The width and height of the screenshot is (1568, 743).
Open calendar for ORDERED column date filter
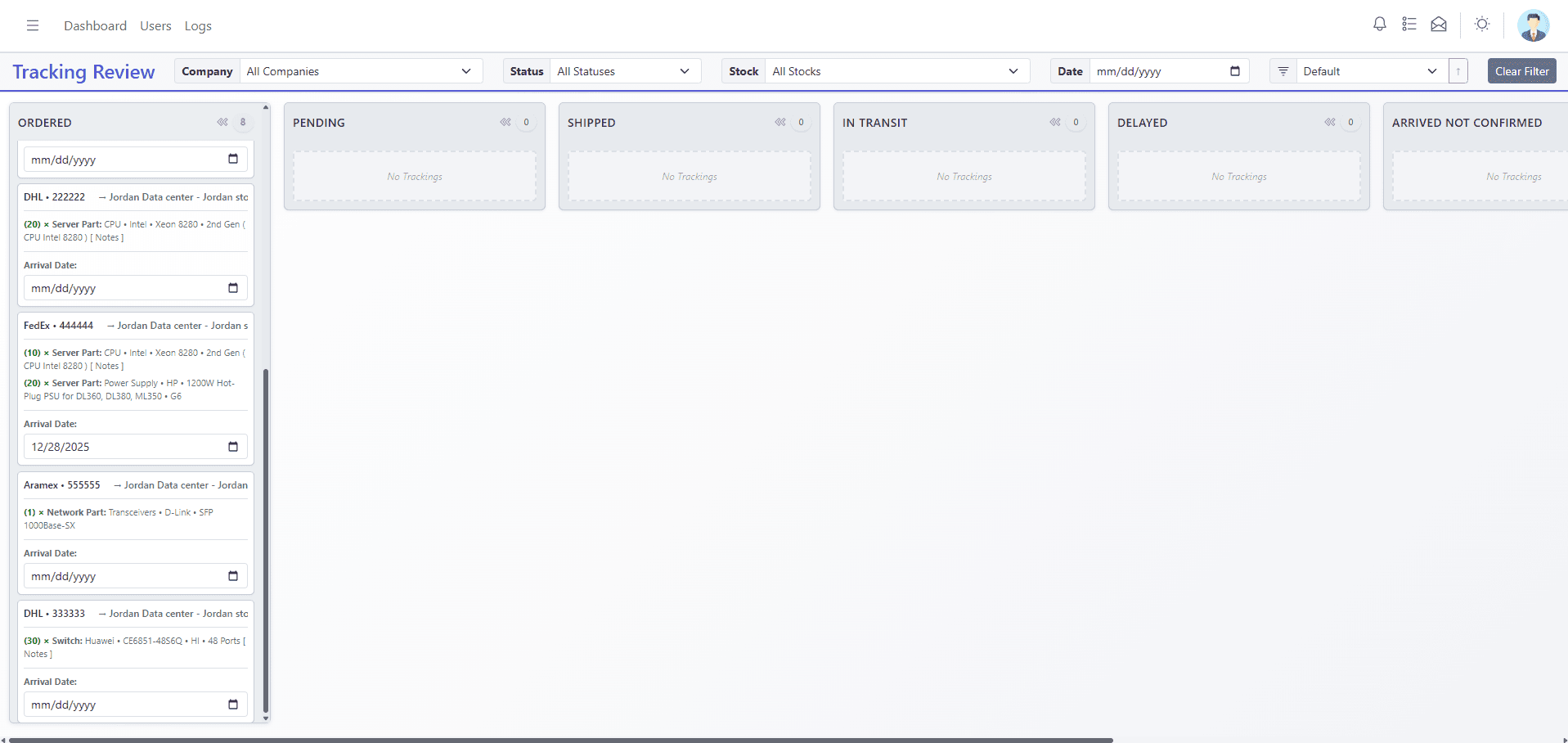(233, 159)
